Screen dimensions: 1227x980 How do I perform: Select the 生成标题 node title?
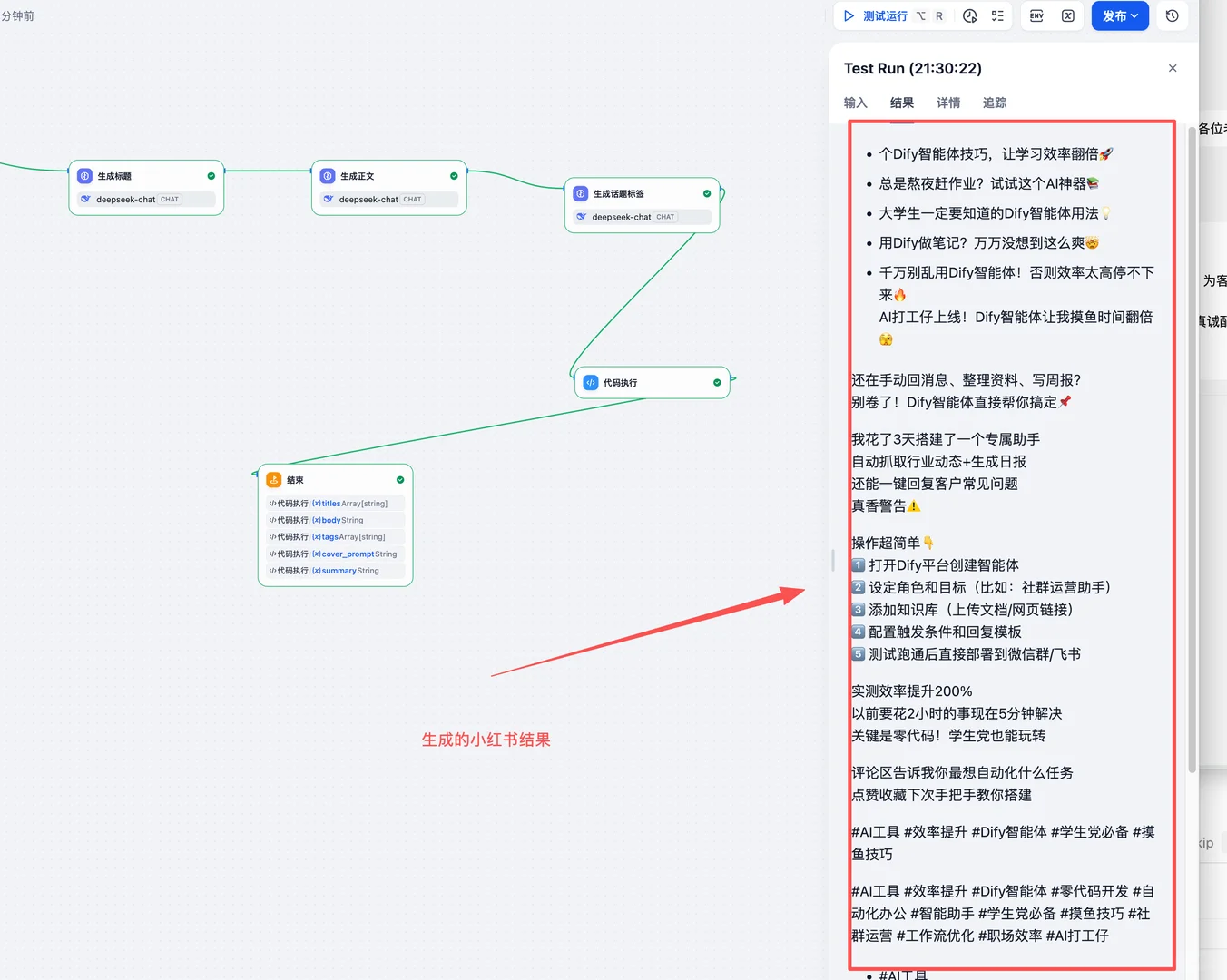(114, 176)
